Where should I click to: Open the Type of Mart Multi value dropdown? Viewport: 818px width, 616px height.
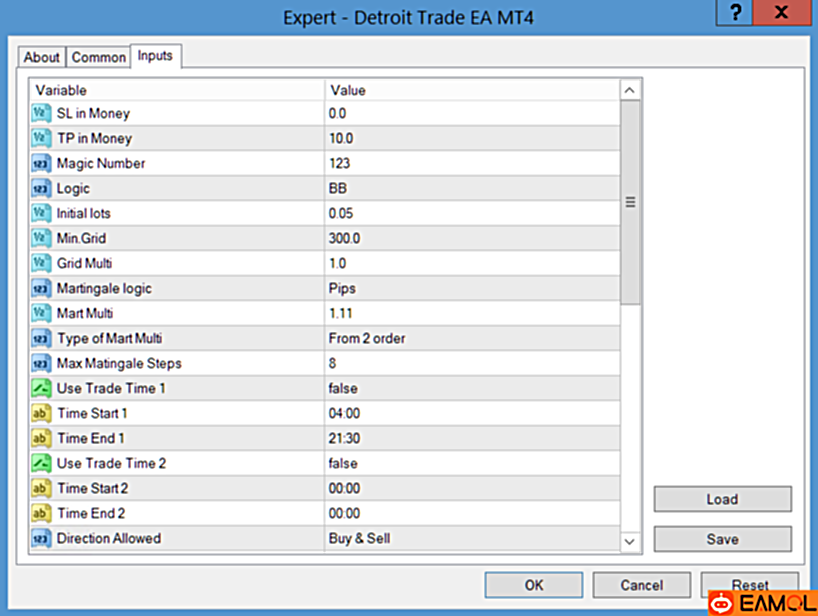[x=472, y=339]
